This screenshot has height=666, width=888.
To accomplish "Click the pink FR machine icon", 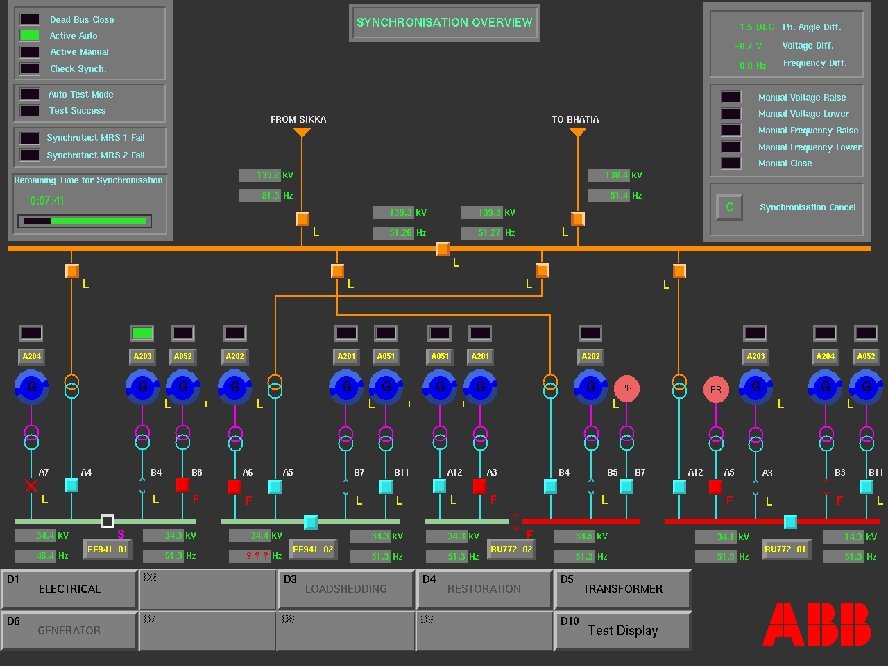I will [717, 388].
